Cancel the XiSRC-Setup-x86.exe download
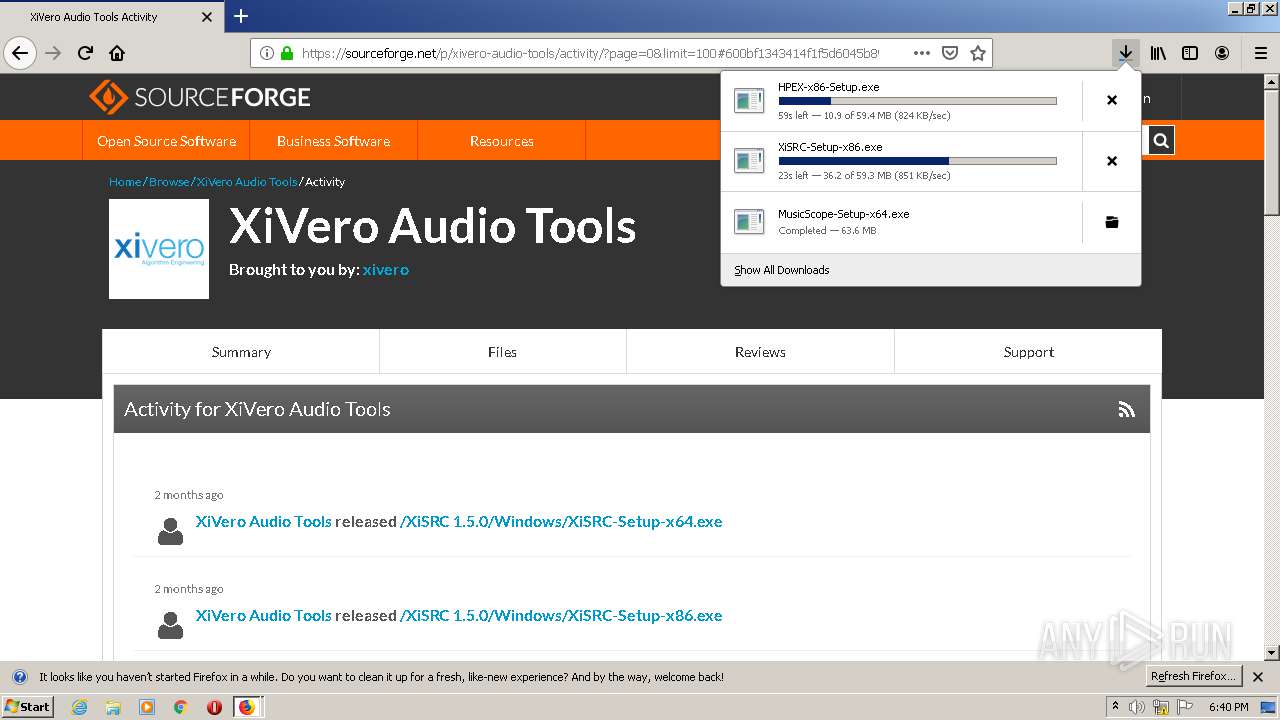Image resolution: width=1280 pixels, height=720 pixels. click(1112, 161)
